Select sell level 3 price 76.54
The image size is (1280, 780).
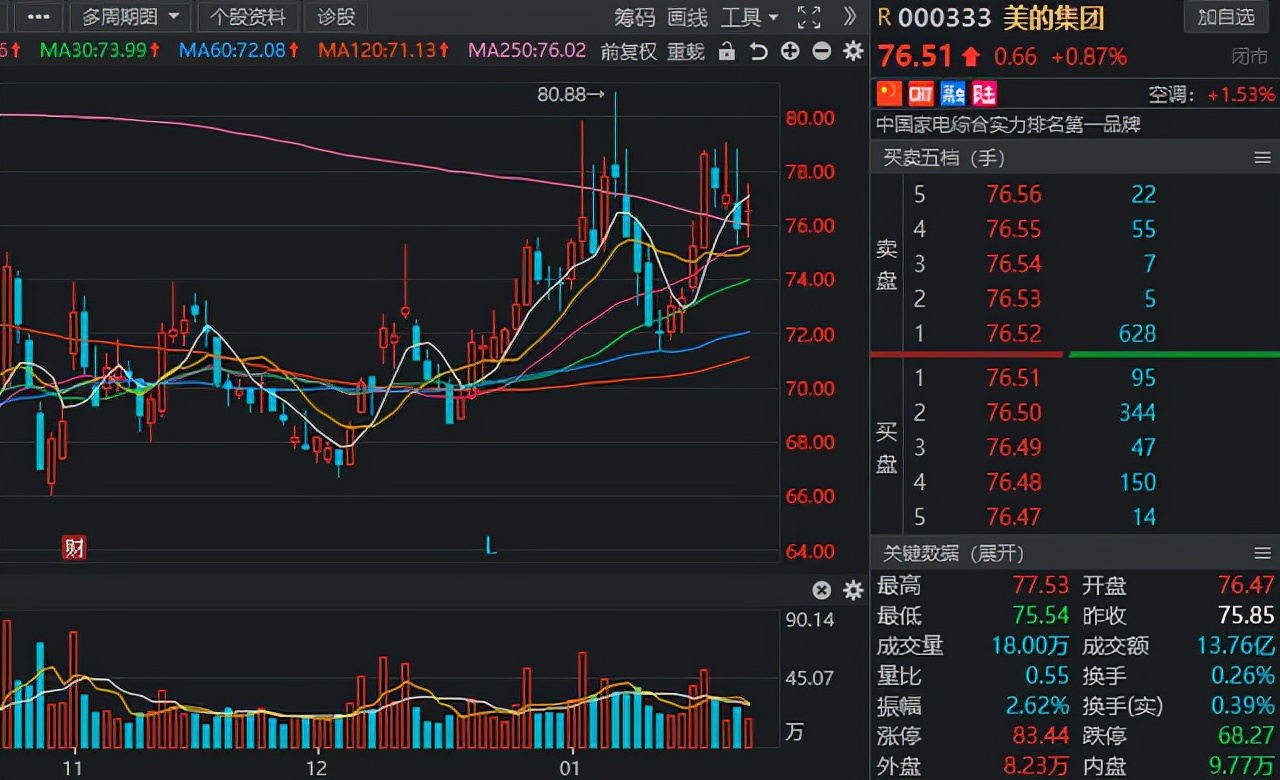point(1014,264)
